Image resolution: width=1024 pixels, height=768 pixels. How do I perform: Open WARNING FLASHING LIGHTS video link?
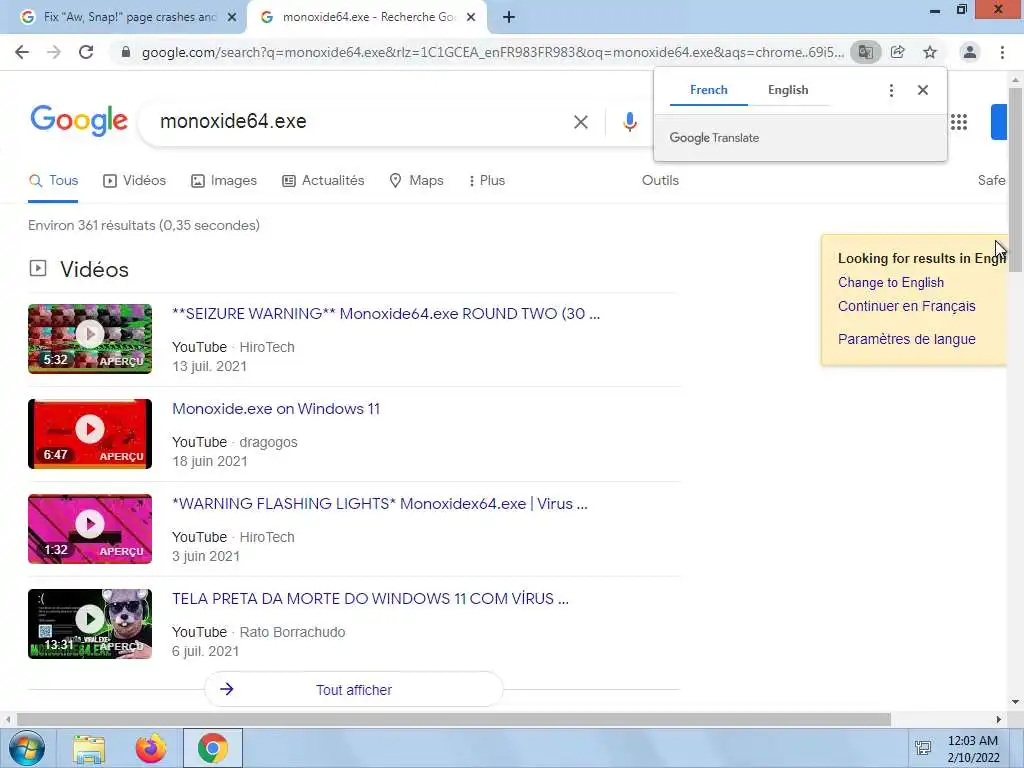point(379,504)
